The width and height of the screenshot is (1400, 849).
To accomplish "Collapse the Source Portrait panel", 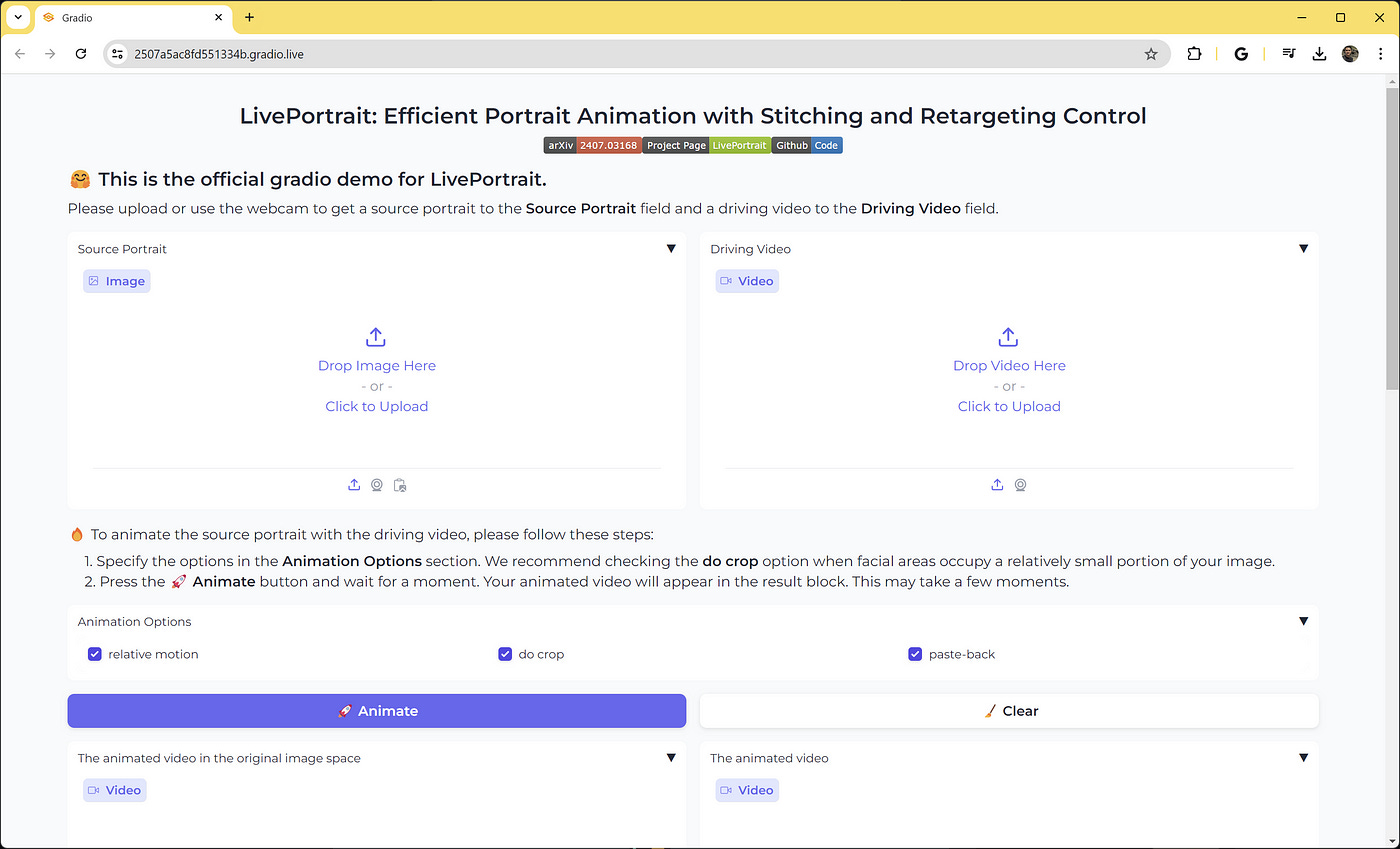I will [x=671, y=248].
